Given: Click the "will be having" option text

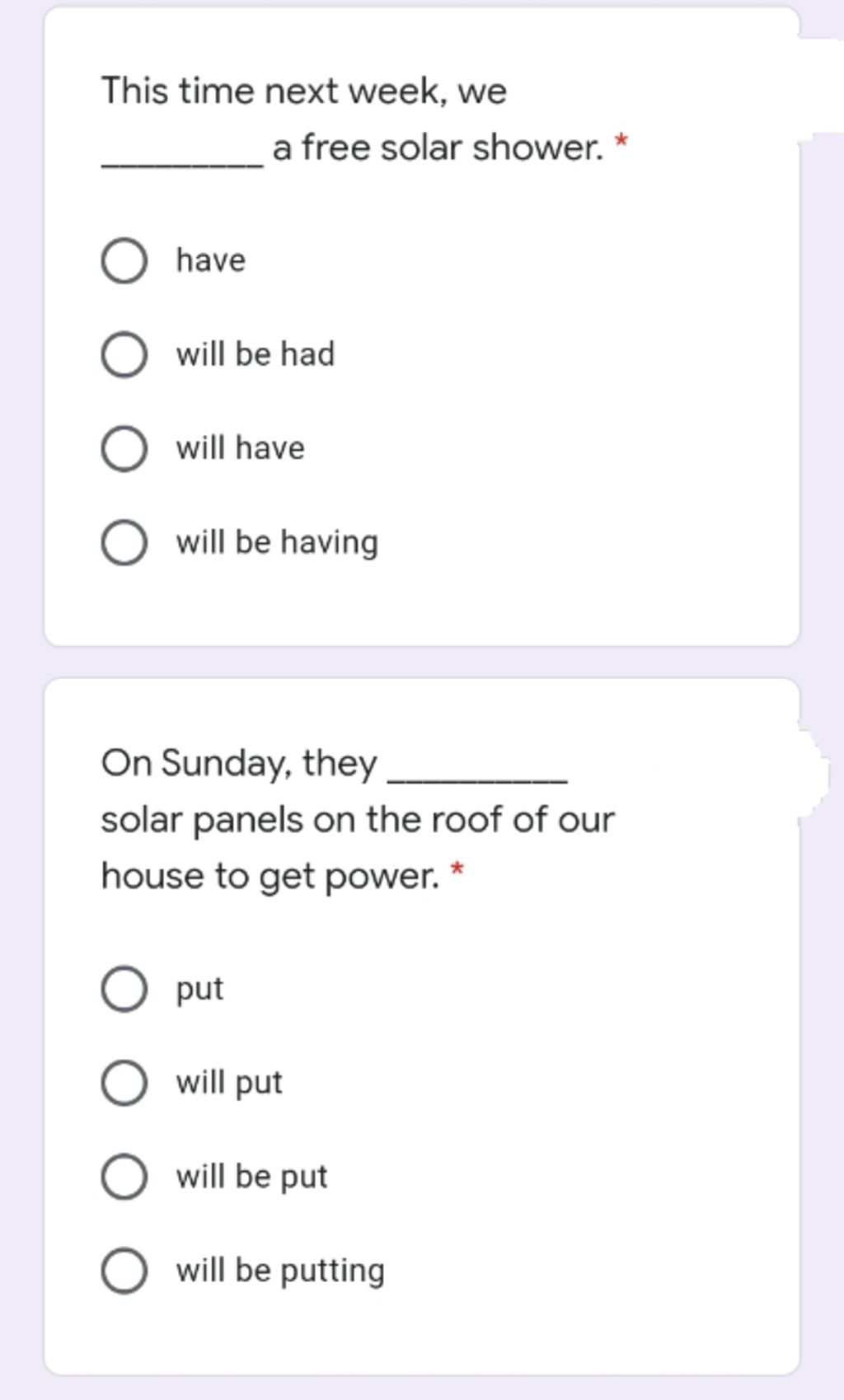Looking at the screenshot, I should pyautogui.click(x=277, y=542).
